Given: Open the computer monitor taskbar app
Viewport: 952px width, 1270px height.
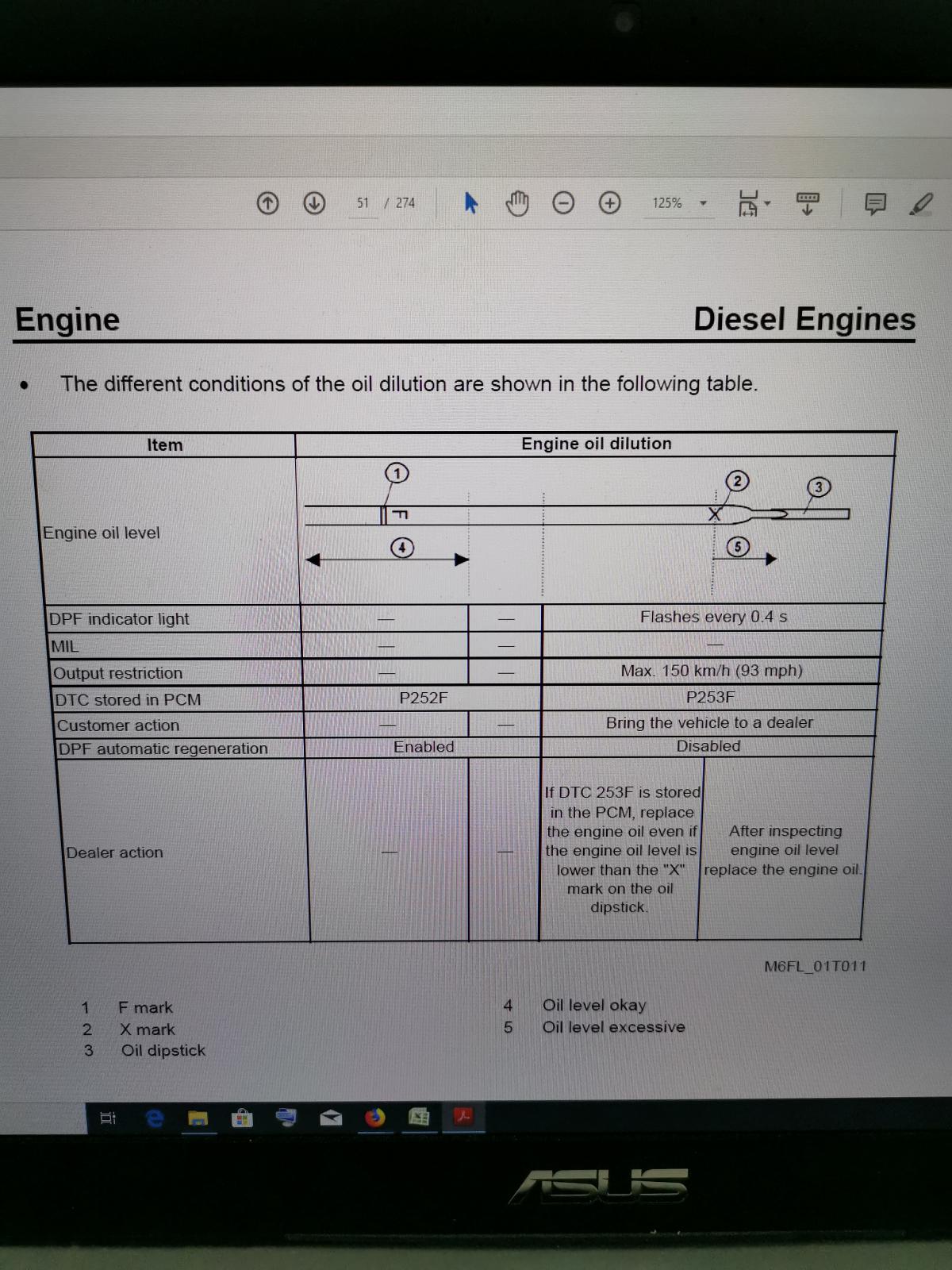Looking at the screenshot, I should (286, 1118).
